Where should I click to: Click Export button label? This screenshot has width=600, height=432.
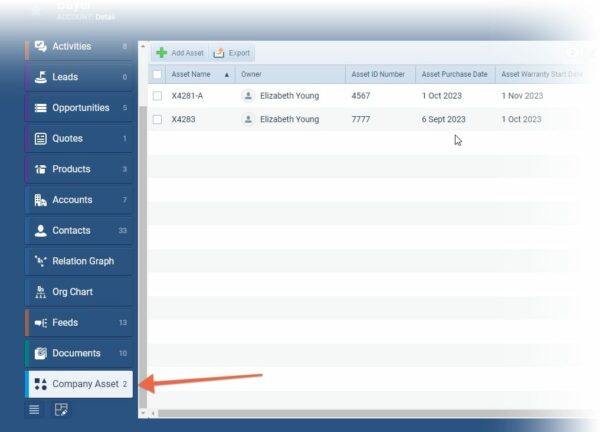pyautogui.click(x=239, y=53)
